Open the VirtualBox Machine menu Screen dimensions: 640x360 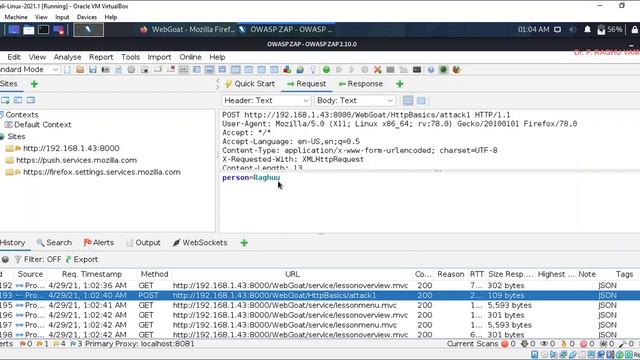coord(16,17)
